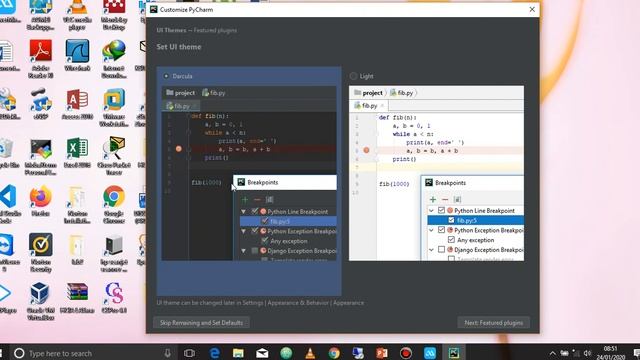Screen dimensions: 640x360
Task: Click the Access 2016 desktop icon
Action: coord(77,104)
